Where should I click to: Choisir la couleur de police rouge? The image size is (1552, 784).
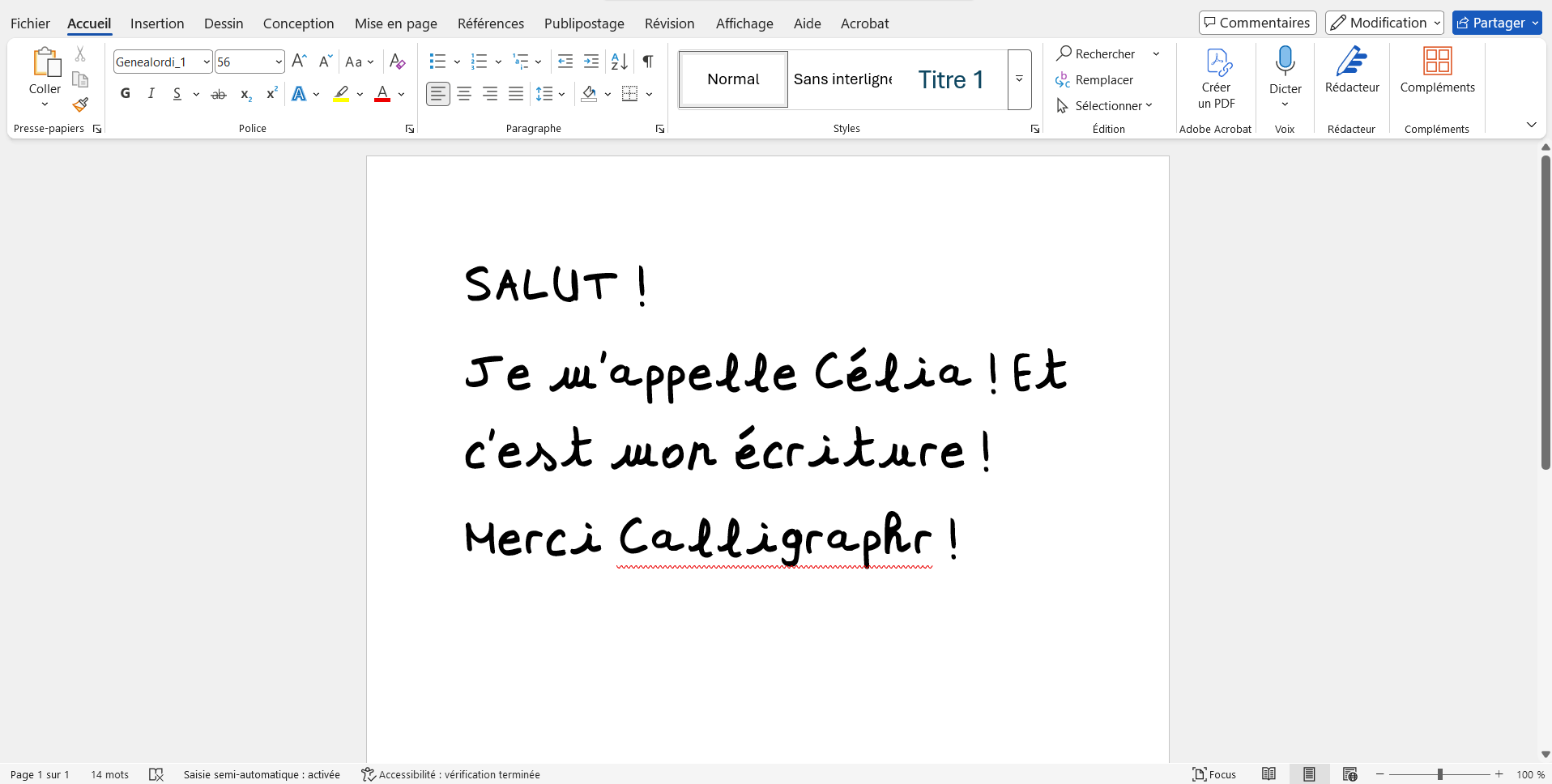(382, 94)
